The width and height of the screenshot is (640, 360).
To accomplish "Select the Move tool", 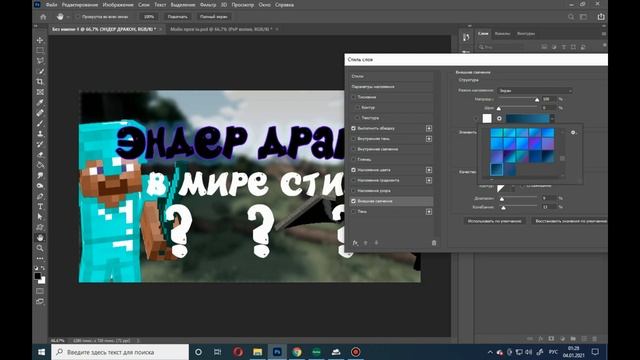I will tap(40, 40).
